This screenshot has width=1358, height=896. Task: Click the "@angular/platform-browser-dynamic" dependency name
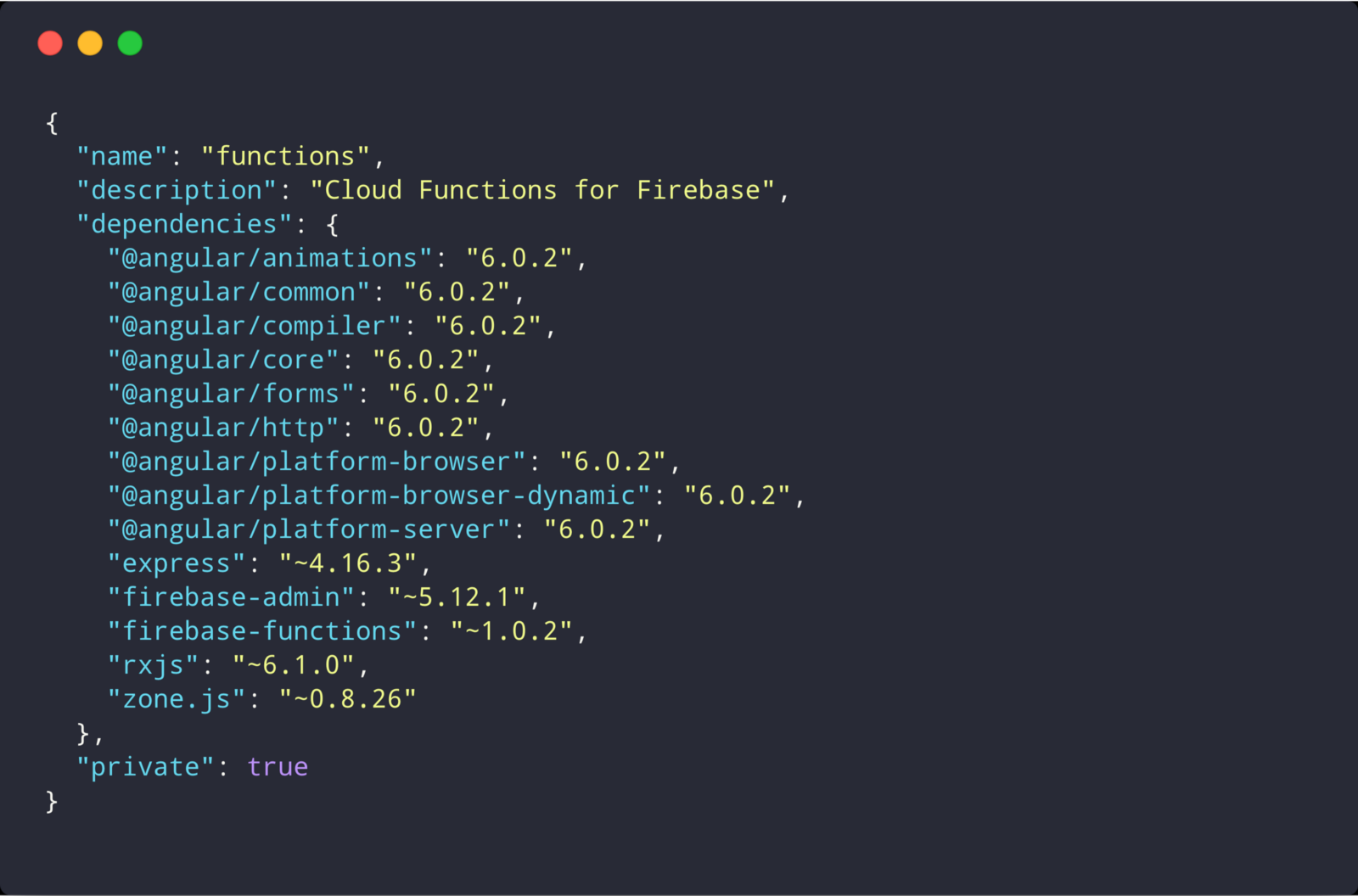(x=379, y=496)
